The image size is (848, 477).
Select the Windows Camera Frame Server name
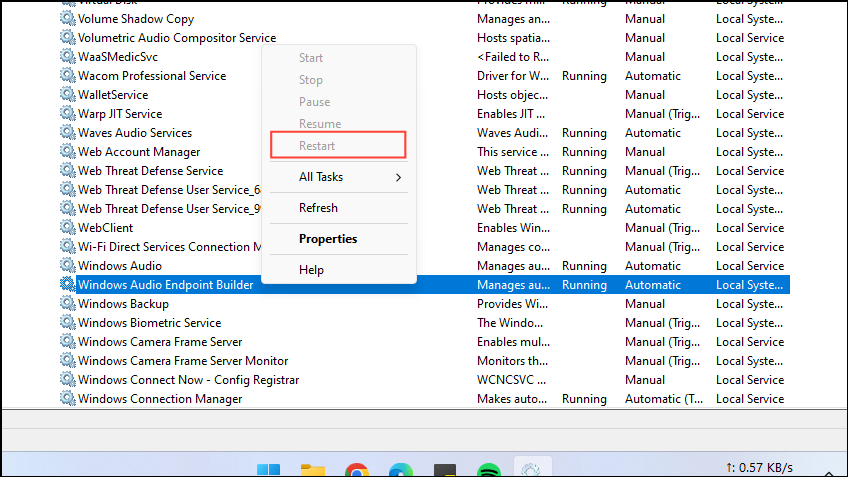coord(160,342)
